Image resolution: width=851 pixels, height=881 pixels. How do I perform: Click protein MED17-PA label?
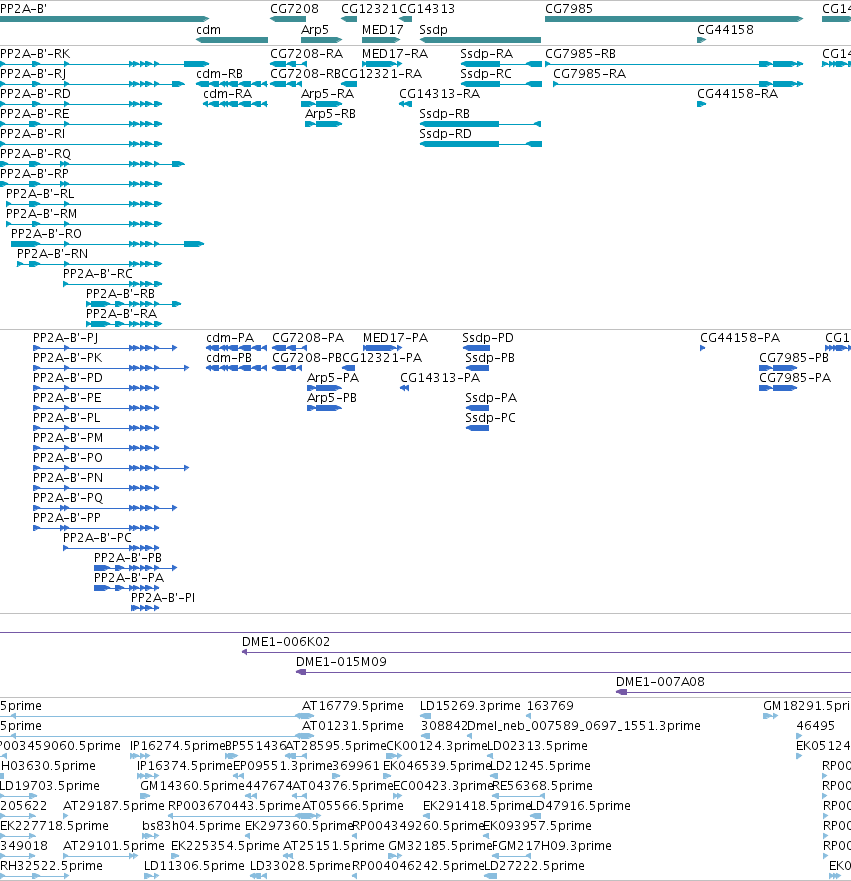(x=395, y=338)
